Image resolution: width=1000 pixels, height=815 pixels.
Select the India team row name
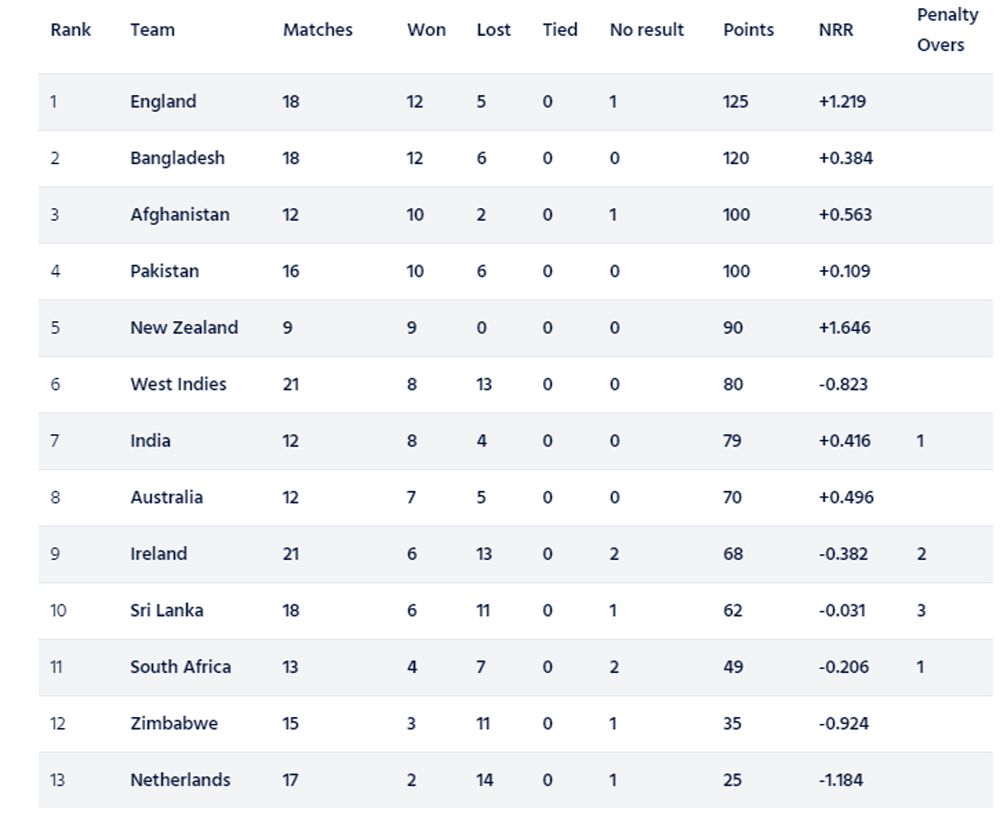[151, 441]
